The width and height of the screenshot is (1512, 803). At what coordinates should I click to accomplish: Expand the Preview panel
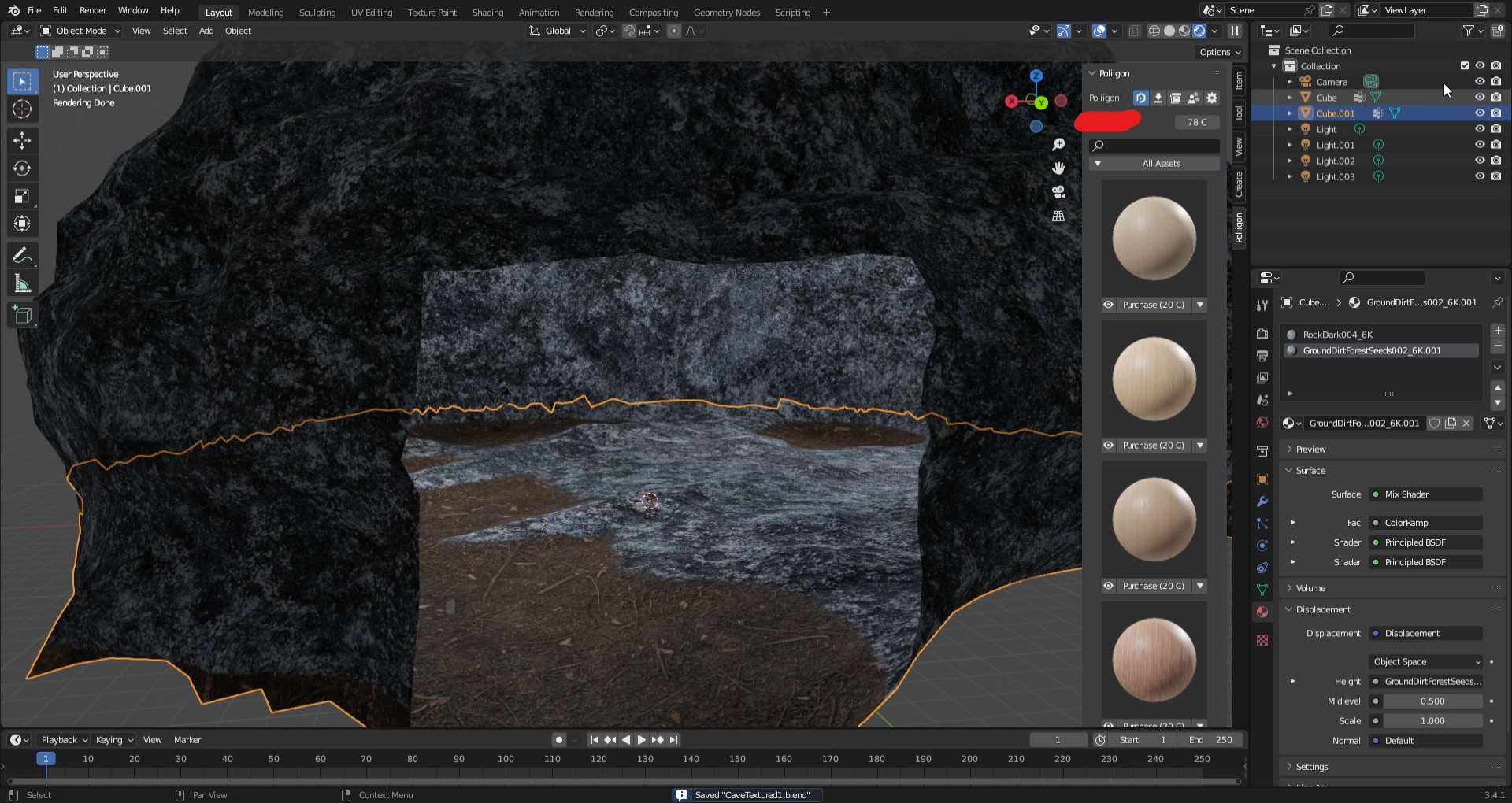1310,450
